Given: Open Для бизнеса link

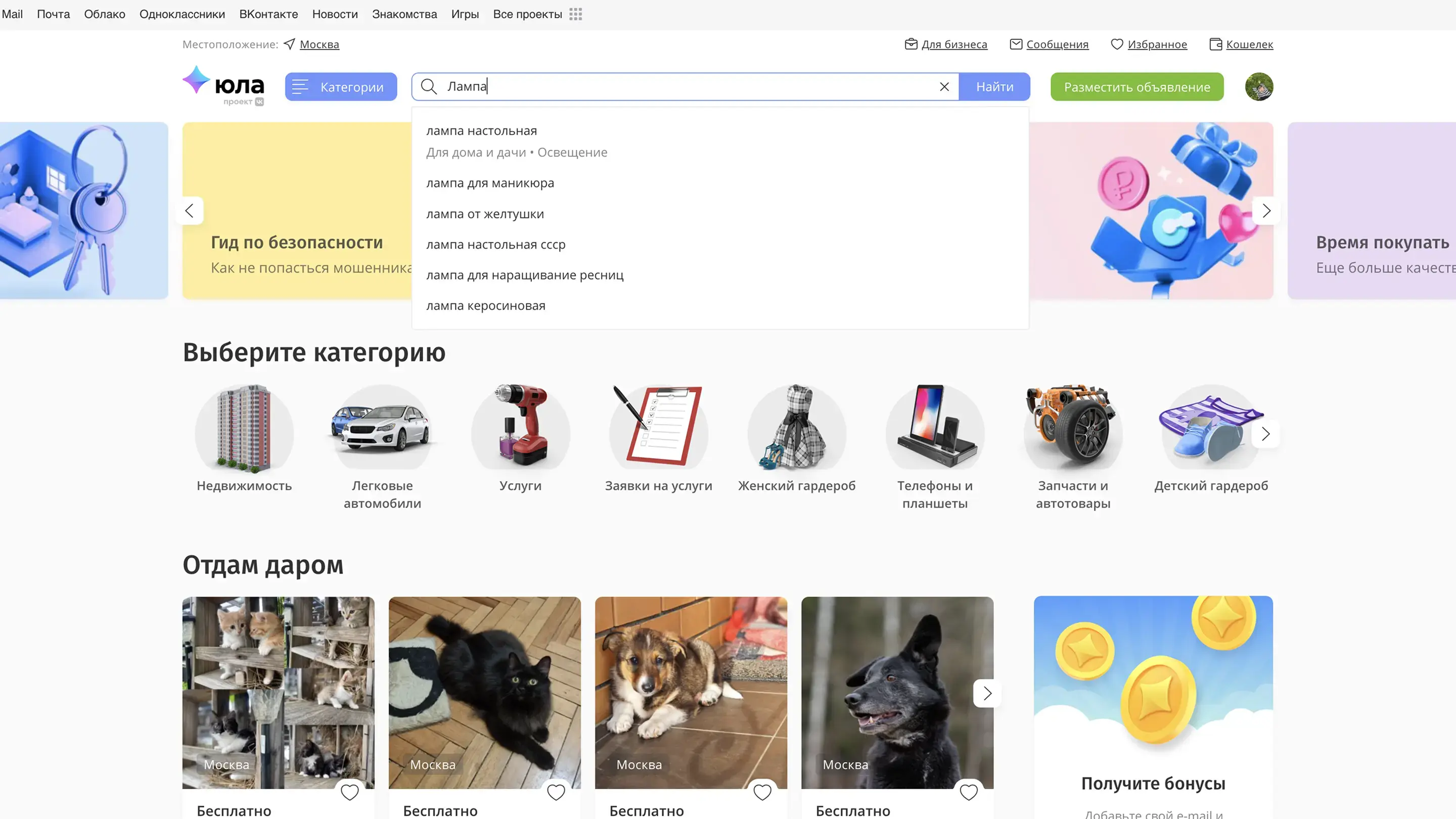Looking at the screenshot, I should pos(953,44).
